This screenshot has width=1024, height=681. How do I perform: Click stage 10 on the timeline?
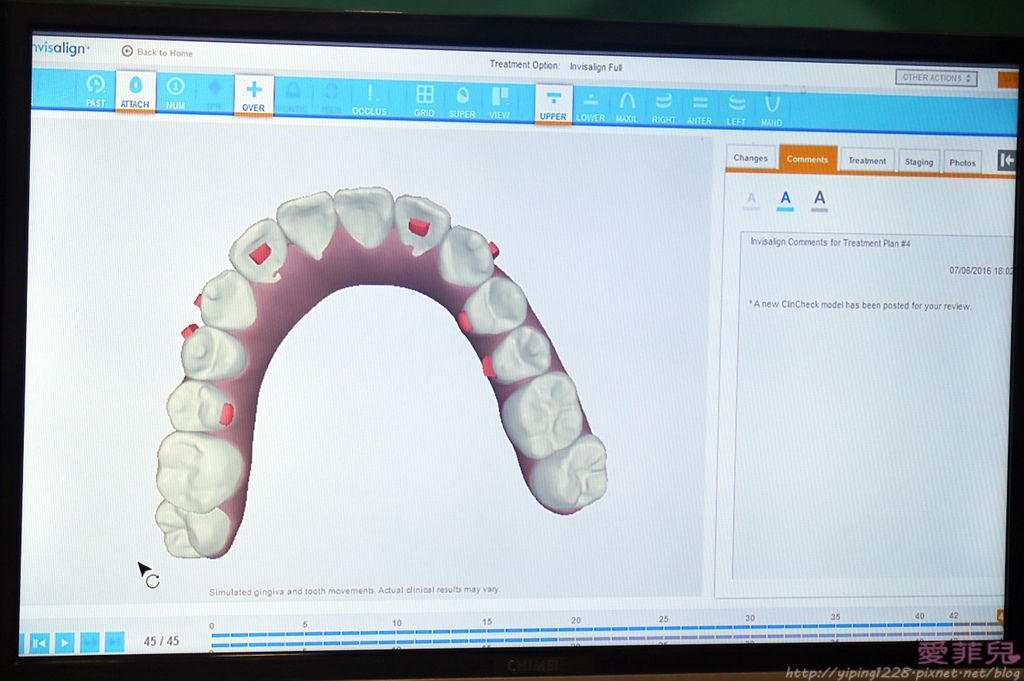click(x=397, y=624)
